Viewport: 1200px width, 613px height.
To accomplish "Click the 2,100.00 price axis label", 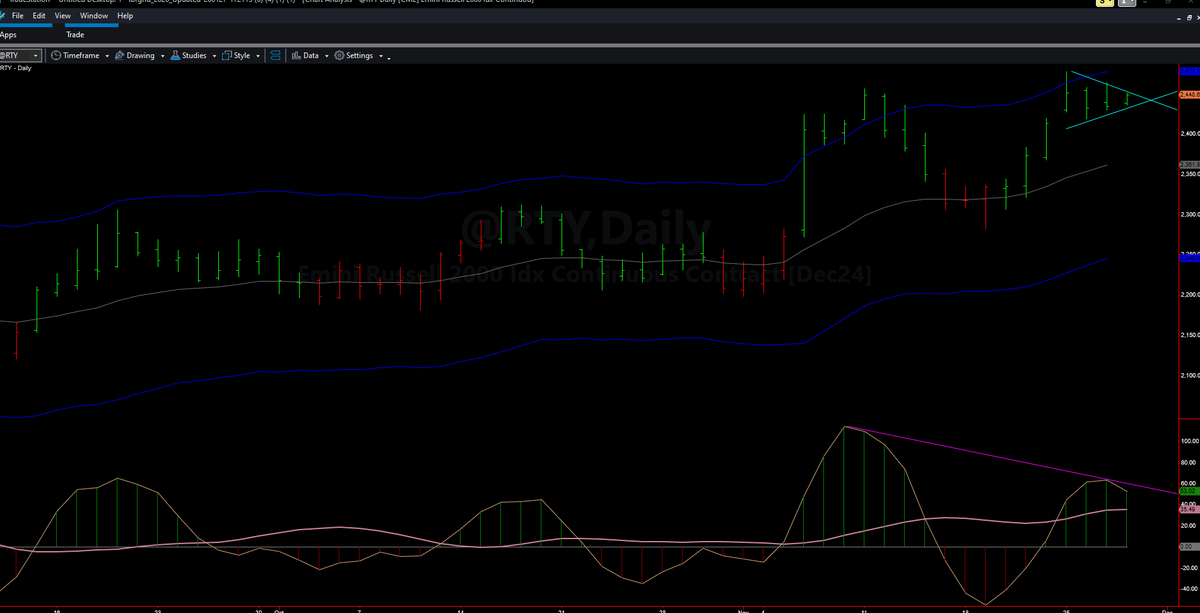I will (x=1189, y=375).
